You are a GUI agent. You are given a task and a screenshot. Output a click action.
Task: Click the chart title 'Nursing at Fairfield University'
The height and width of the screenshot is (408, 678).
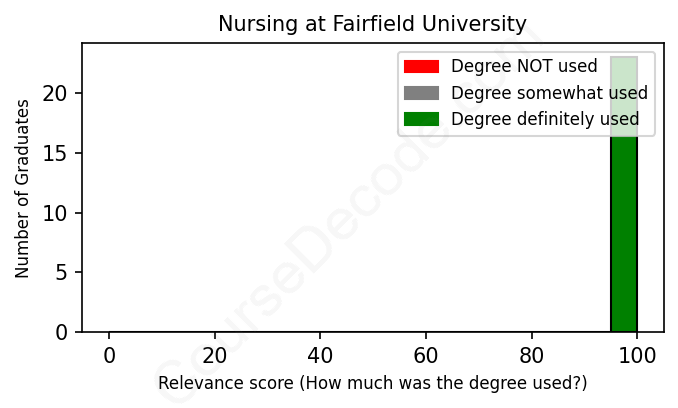[x=372, y=23]
